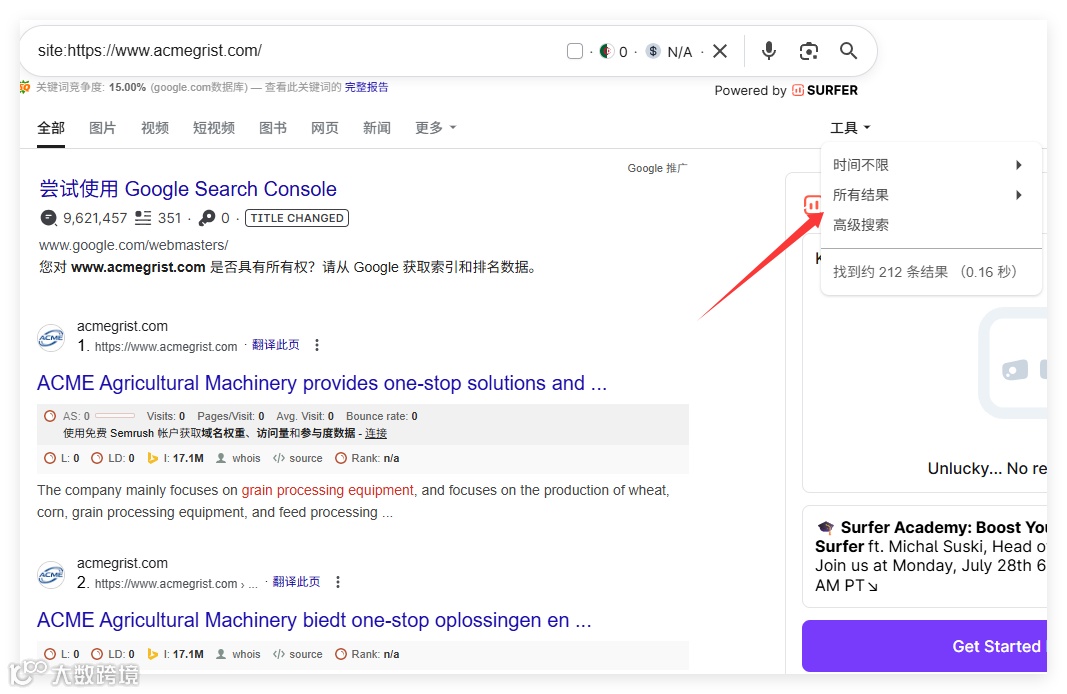Open the 新闻 tab
The height and width of the screenshot is (694, 1067).
point(377,128)
